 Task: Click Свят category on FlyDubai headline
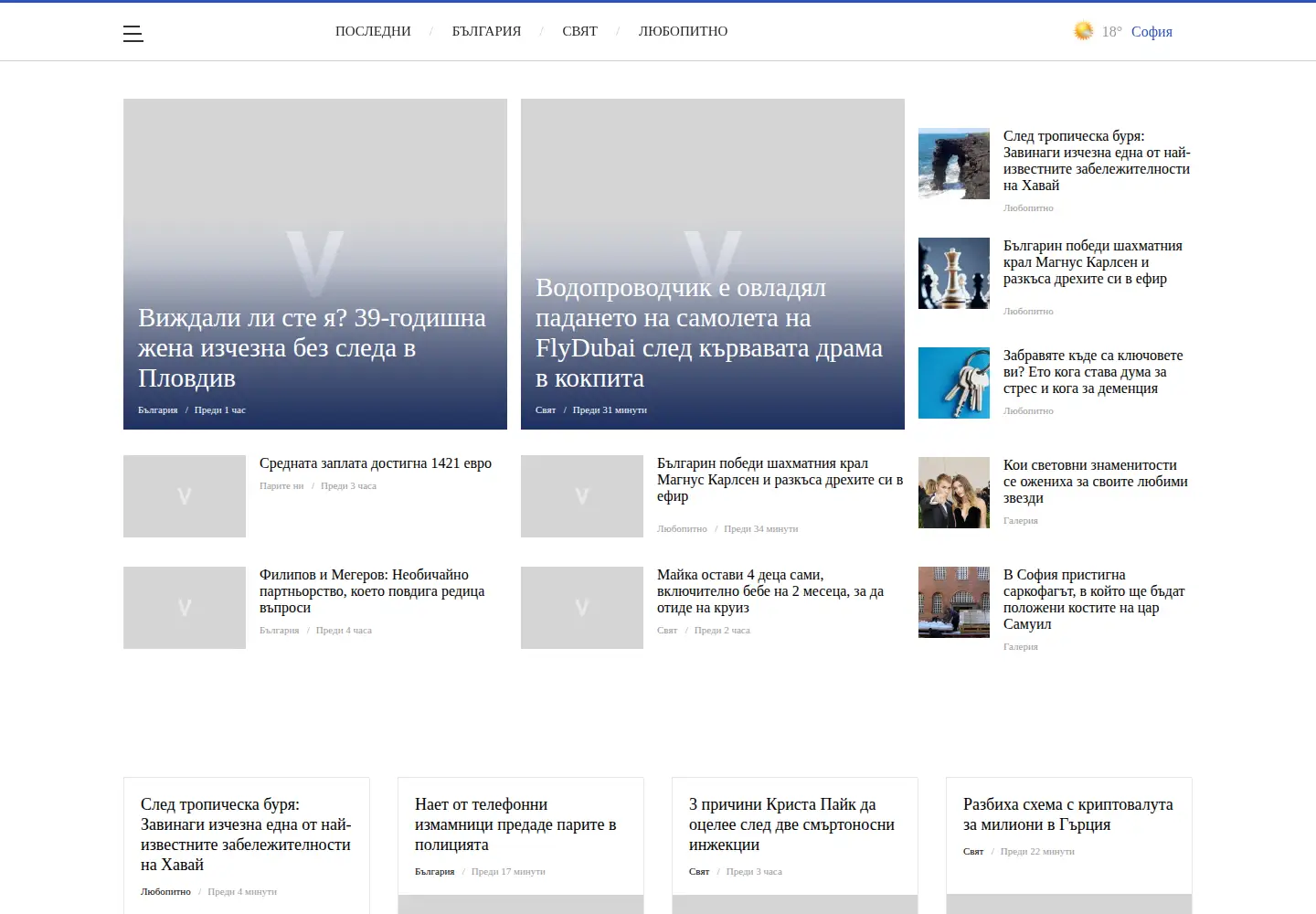pos(546,410)
